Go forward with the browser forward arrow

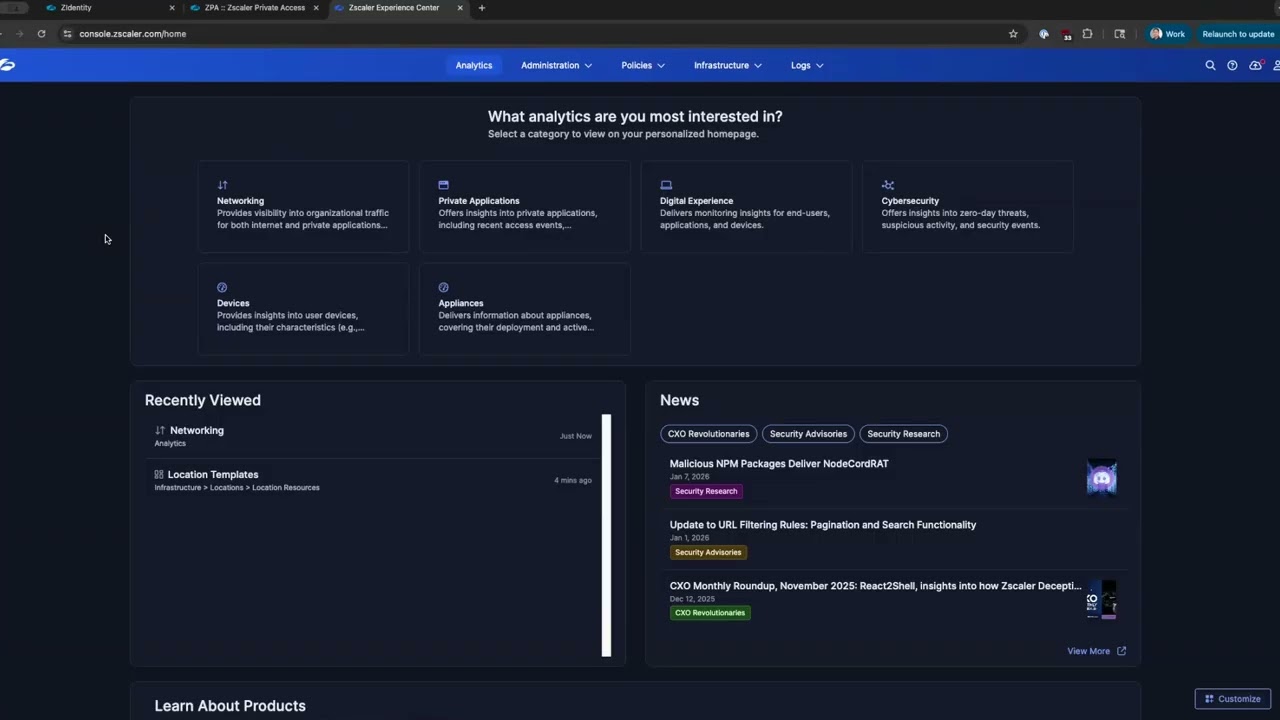[x=18, y=34]
